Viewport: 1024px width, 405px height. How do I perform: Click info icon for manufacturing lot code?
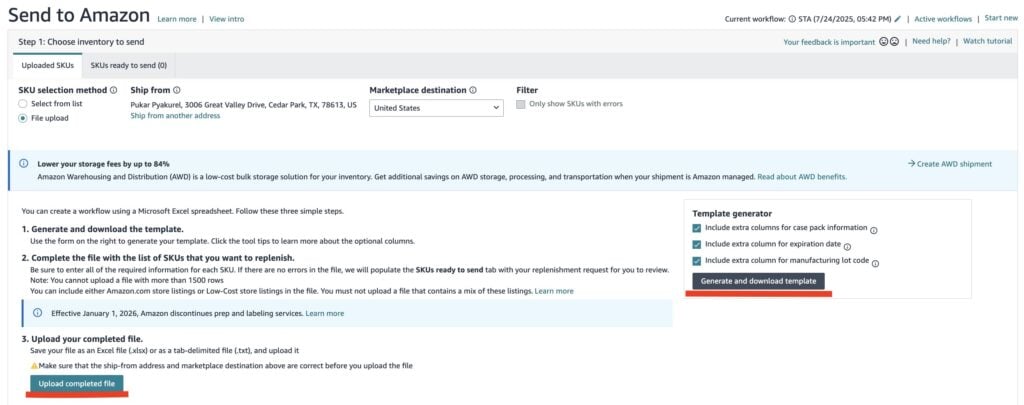(x=875, y=263)
